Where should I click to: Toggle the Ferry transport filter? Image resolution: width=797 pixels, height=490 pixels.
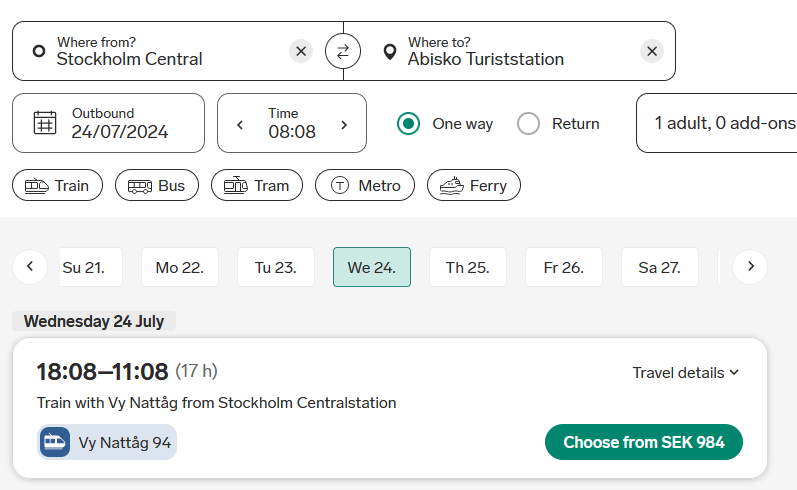pyautogui.click(x=474, y=185)
